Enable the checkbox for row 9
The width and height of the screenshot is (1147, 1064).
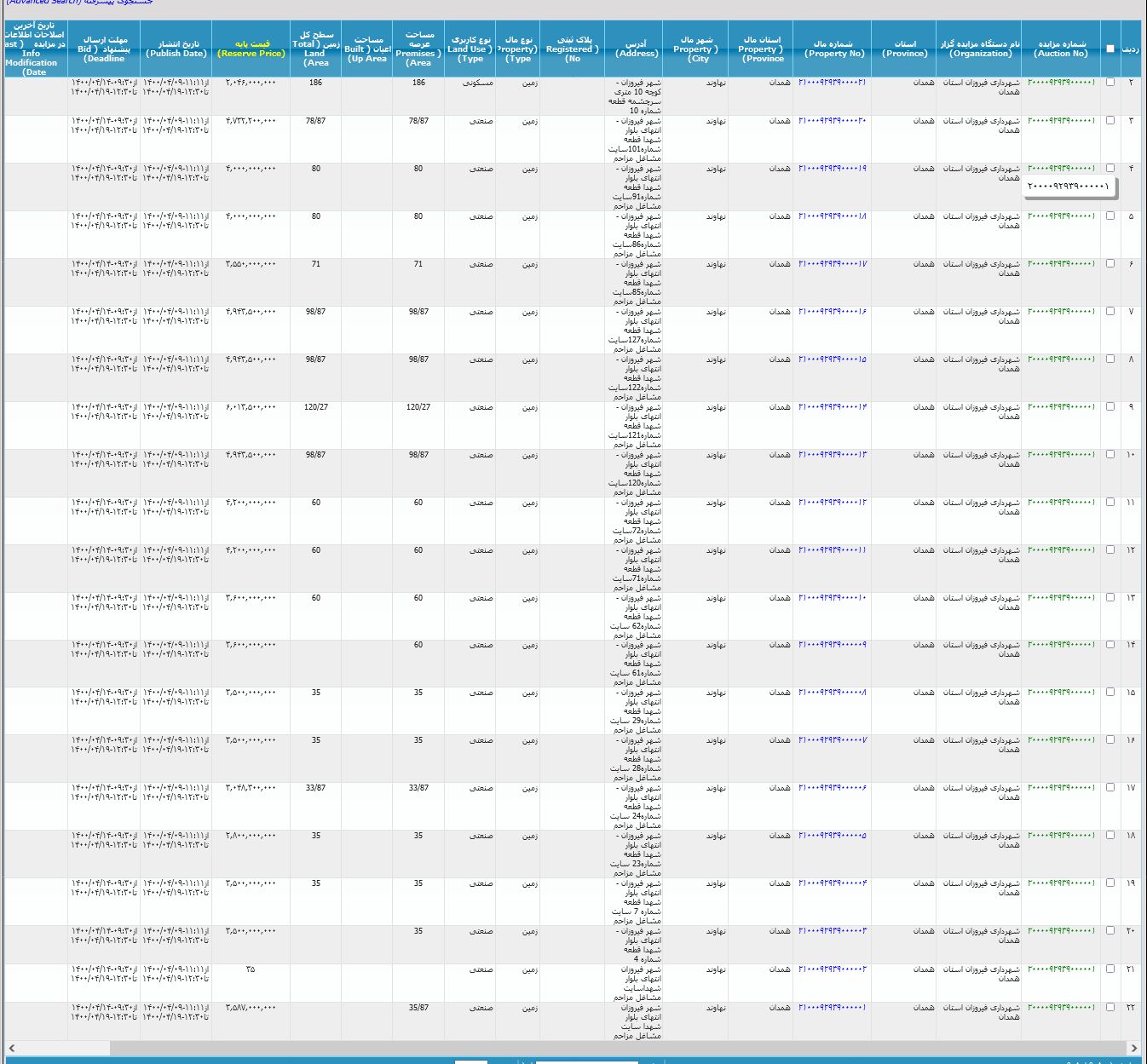pos(1110,407)
